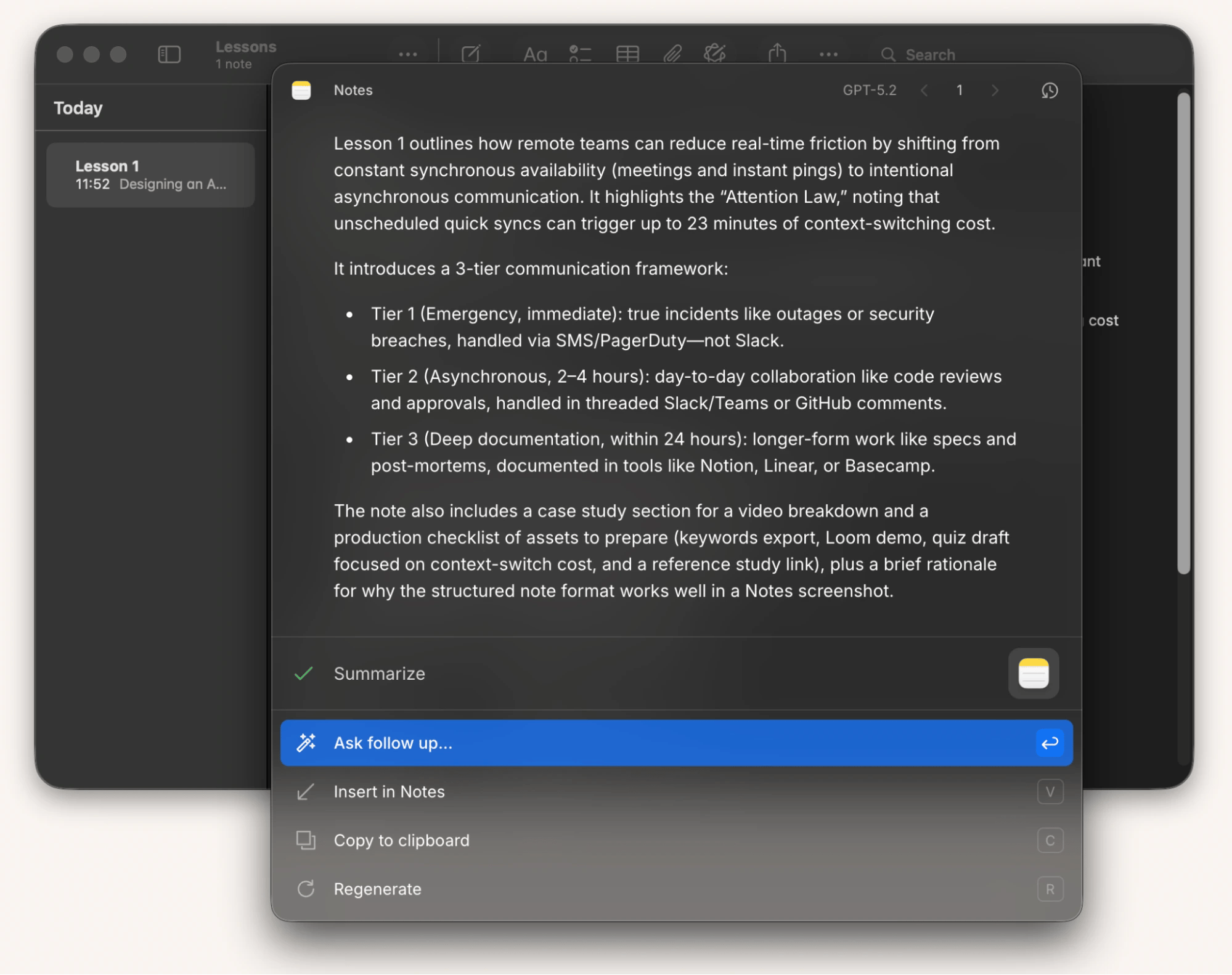Click the Notes icon button beside Summarize
This screenshot has width=1232, height=975.
[1034, 673]
